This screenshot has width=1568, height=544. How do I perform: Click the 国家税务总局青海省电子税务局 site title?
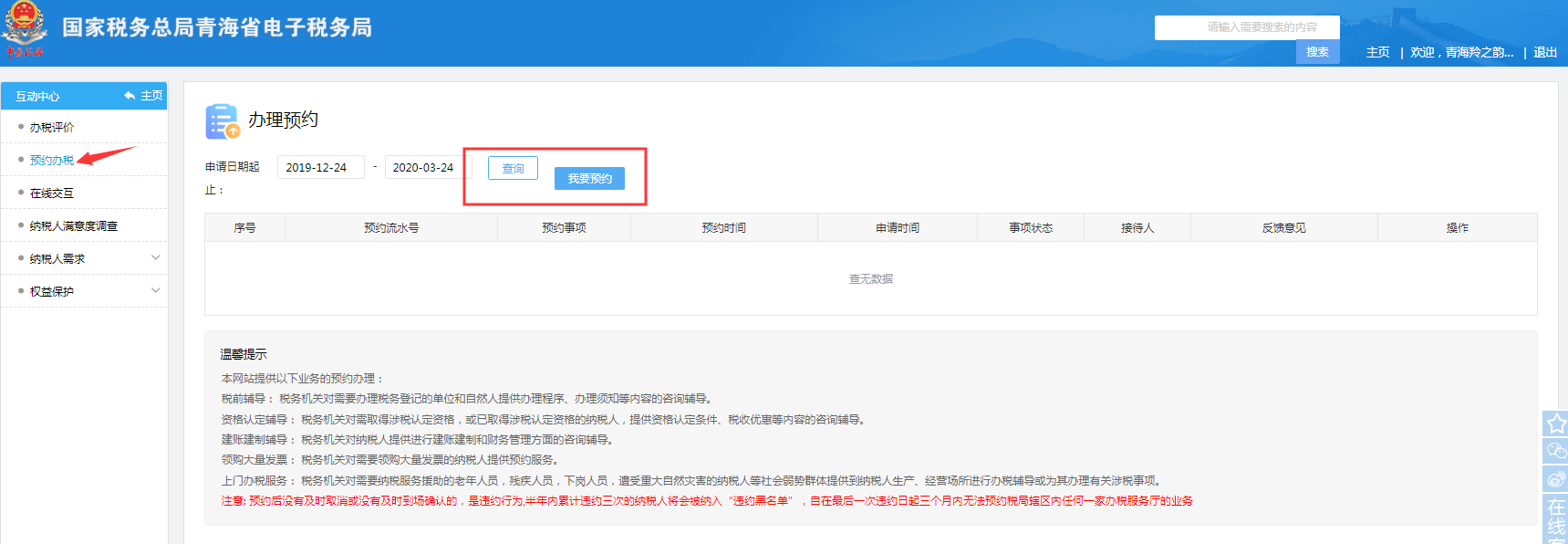point(217,27)
